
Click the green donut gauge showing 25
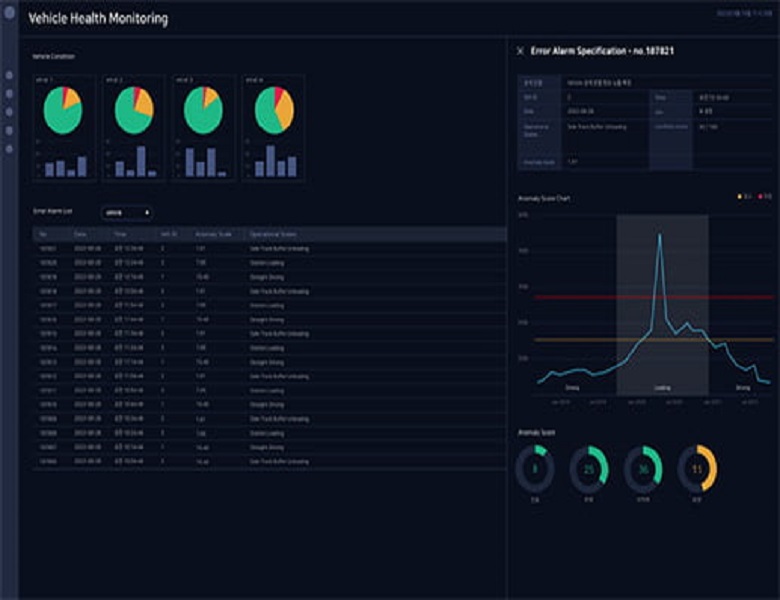[x=589, y=469]
